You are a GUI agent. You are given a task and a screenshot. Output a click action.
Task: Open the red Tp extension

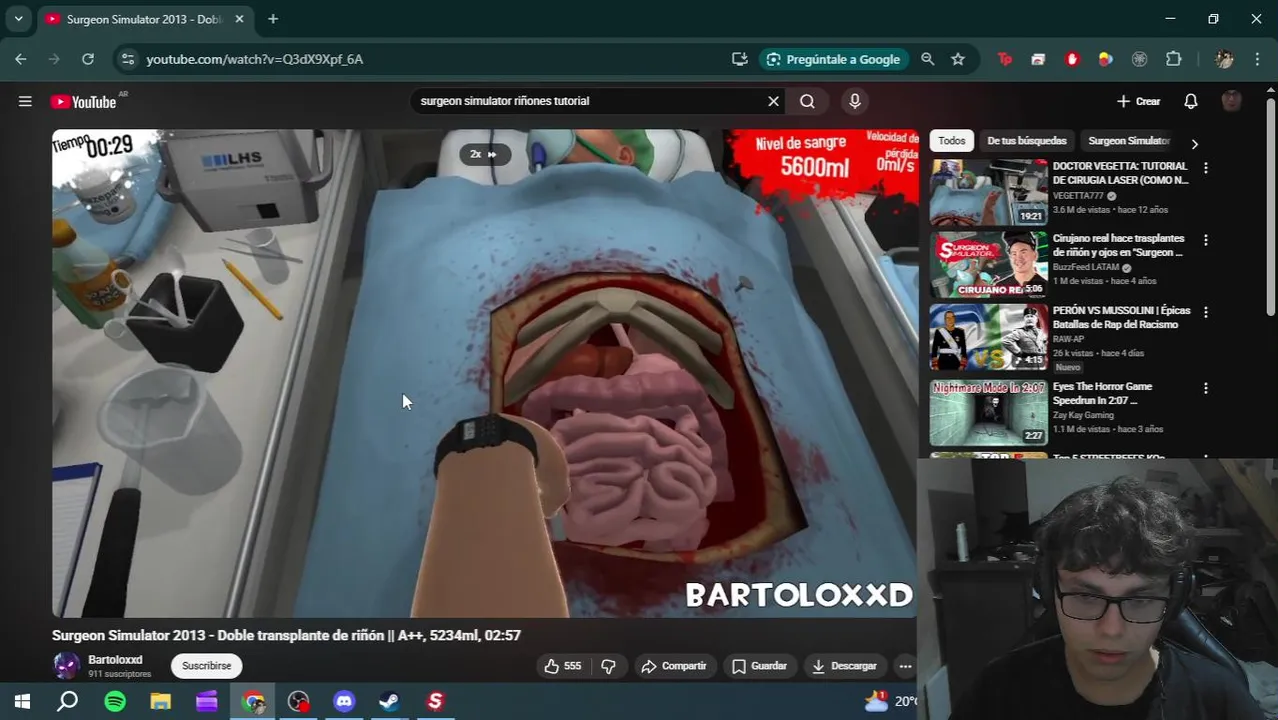click(x=1005, y=59)
